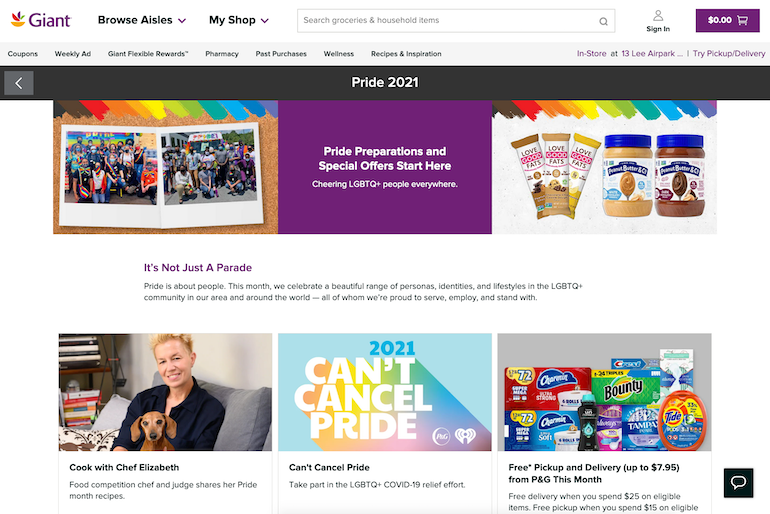770x514 pixels.
Task: Click Try Pickup/Delivery link
Action: click(729, 54)
